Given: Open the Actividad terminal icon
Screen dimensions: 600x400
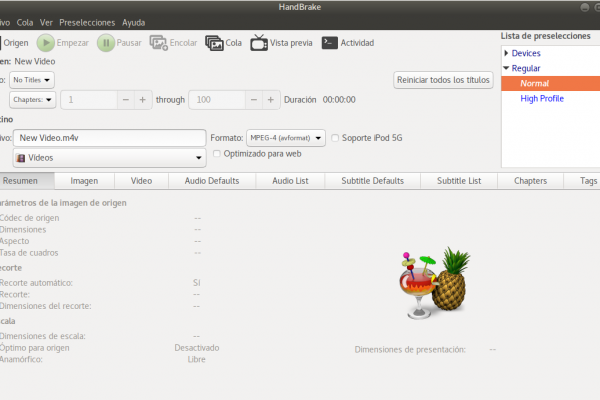Looking at the screenshot, I should 329,43.
